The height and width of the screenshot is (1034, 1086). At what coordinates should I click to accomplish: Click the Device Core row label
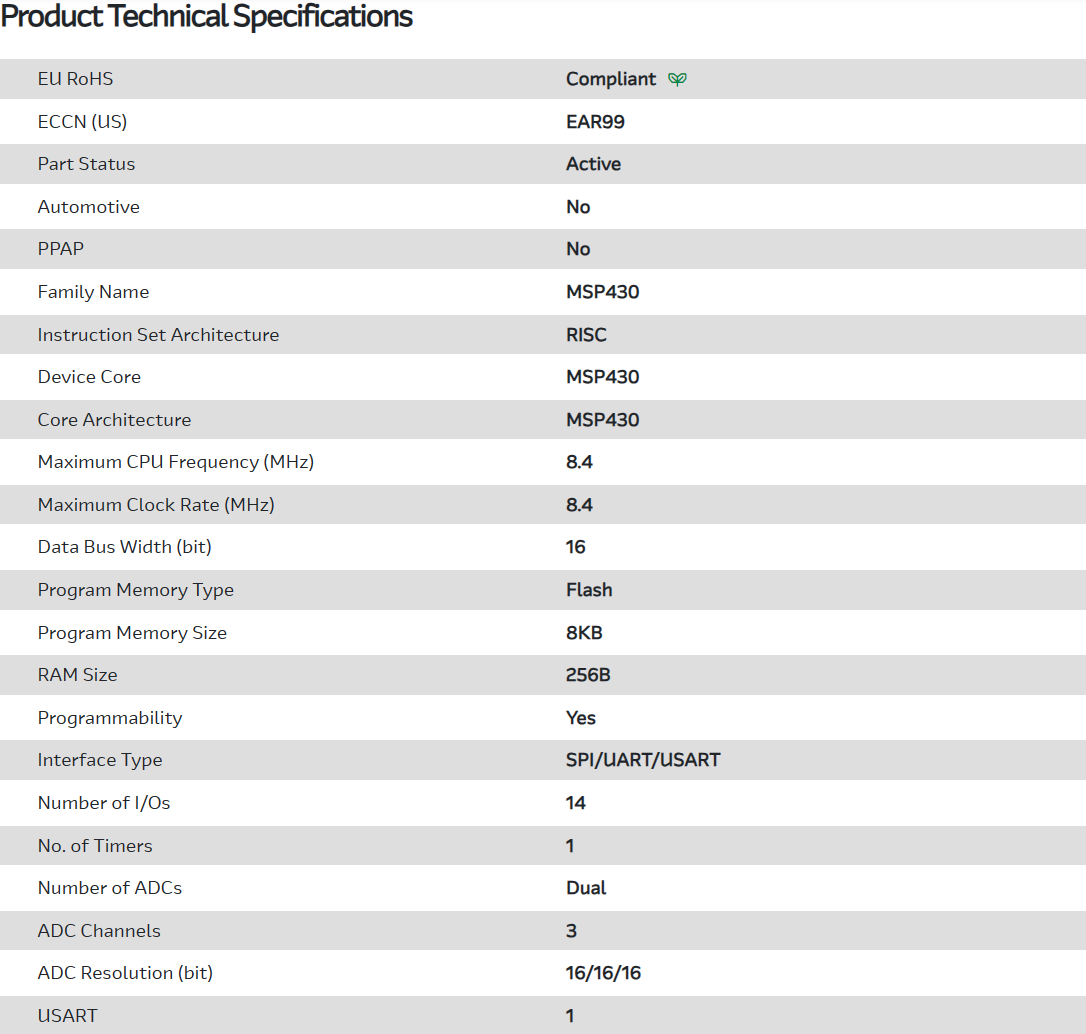coord(89,377)
